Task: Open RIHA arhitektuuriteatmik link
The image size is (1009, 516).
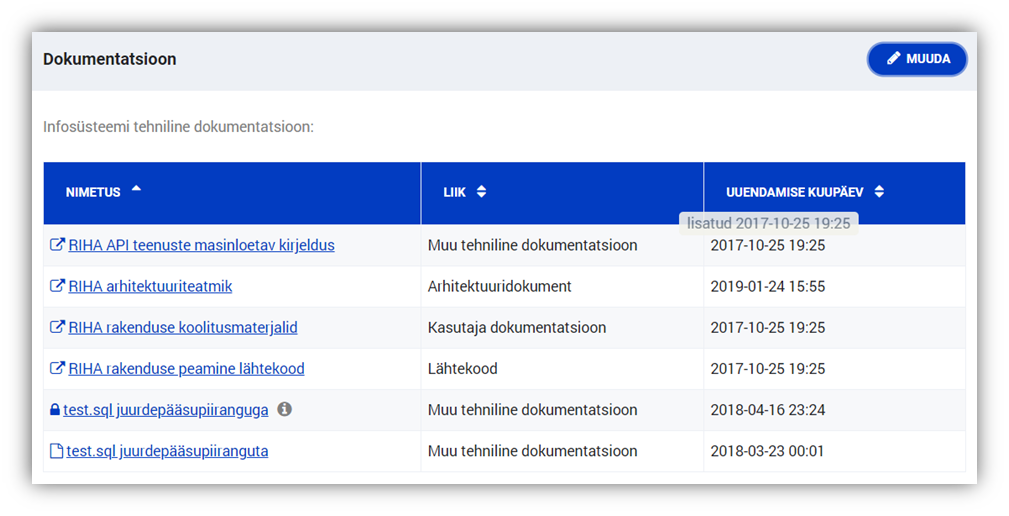Action: tap(150, 286)
